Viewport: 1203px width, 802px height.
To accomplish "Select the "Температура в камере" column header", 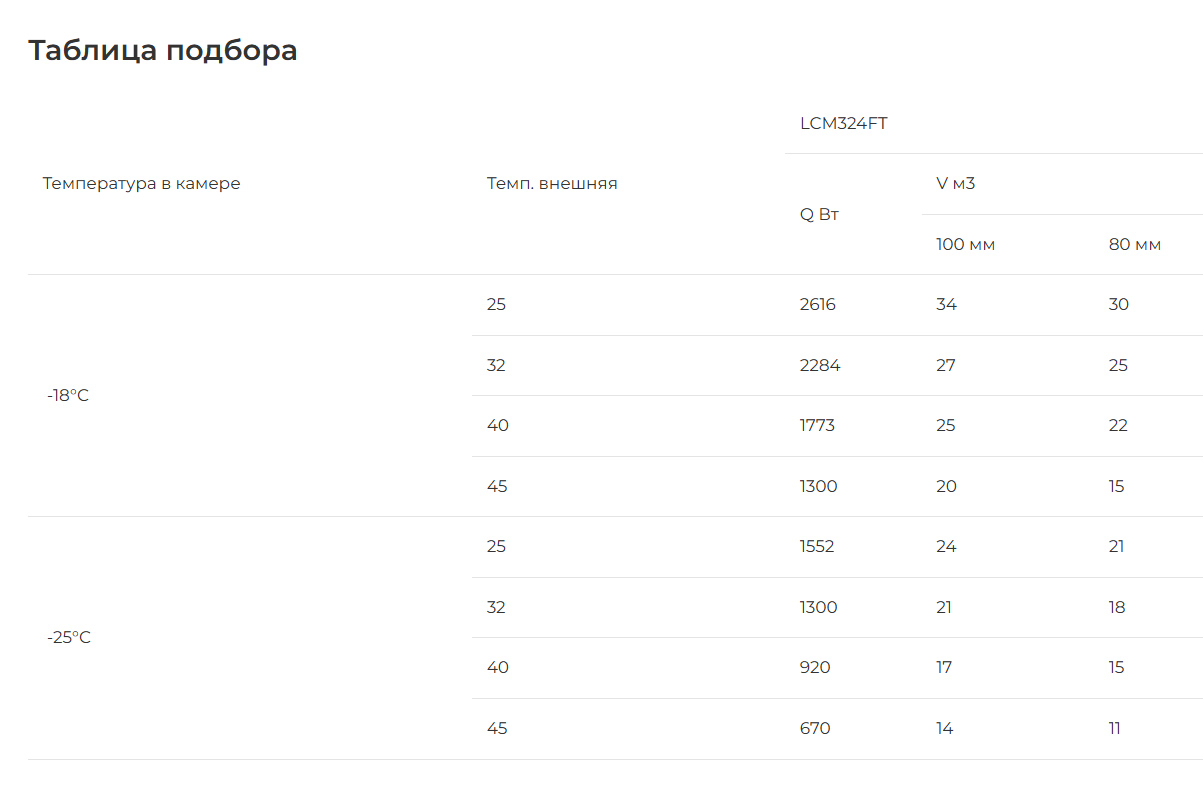I will pos(141,184).
